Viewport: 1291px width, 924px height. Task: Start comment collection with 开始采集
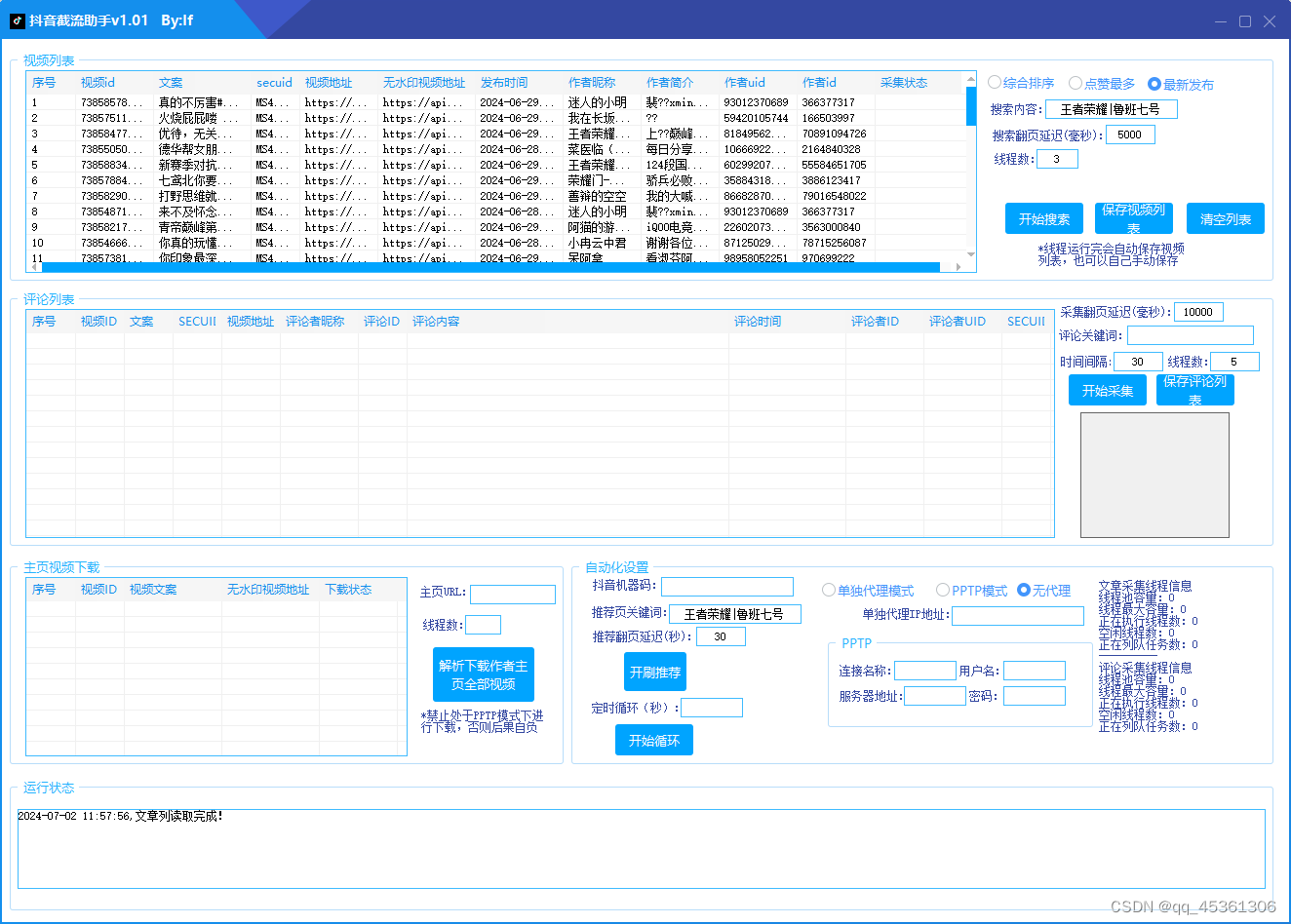click(x=1108, y=391)
